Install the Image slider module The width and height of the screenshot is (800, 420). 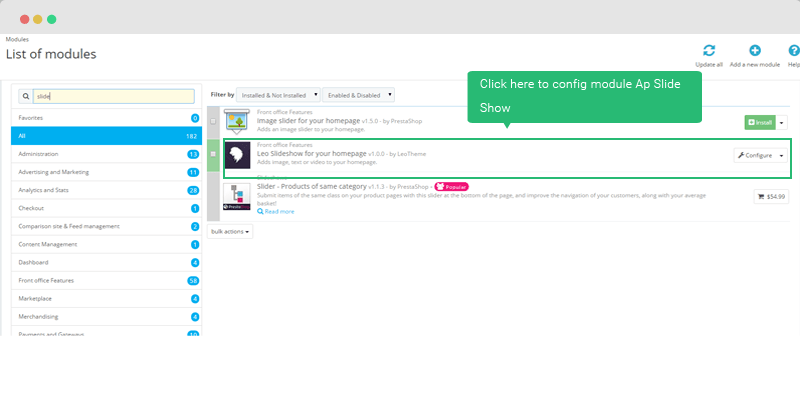[760, 122]
